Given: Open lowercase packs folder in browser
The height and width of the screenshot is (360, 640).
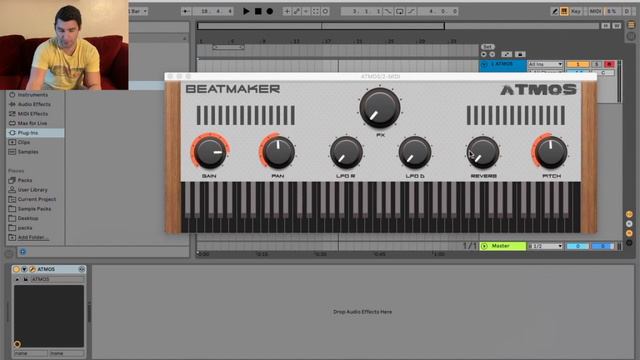Looking at the screenshot, I should click(24, 228).
